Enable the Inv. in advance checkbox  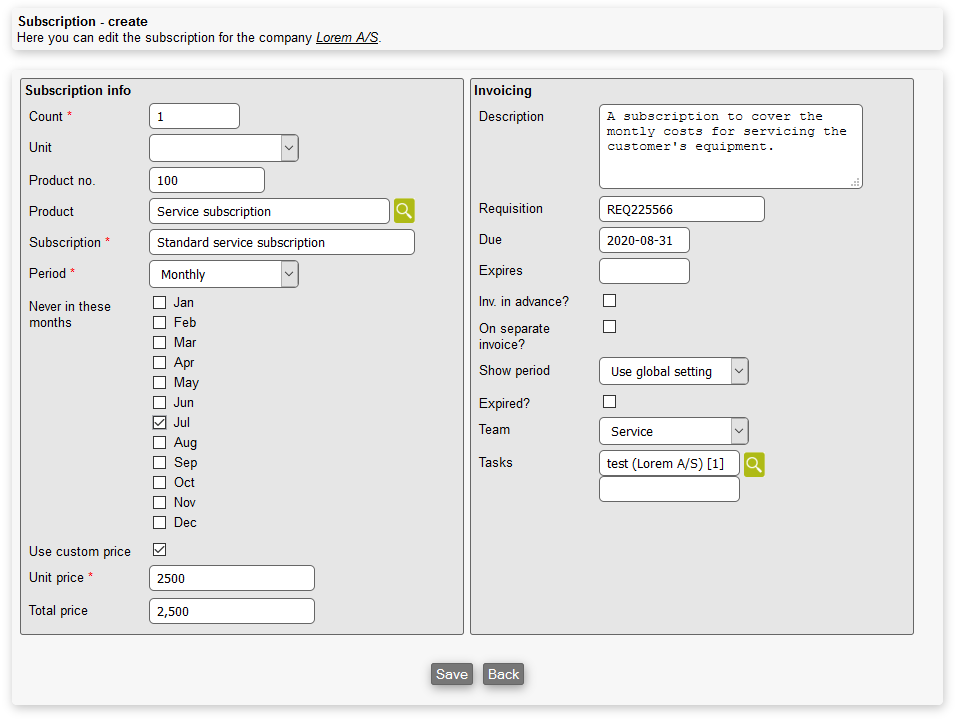[609, 301]
